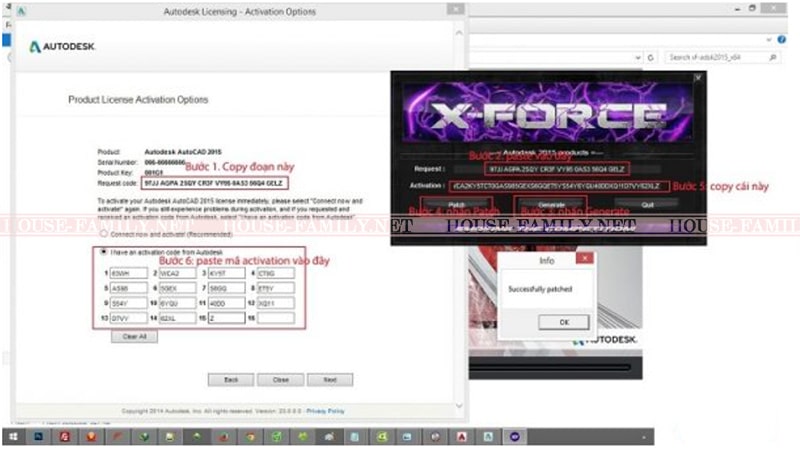Click the Autodesk Licensing title bar app icon
Viewport: 800px width, 455px height.
point(21,11)
